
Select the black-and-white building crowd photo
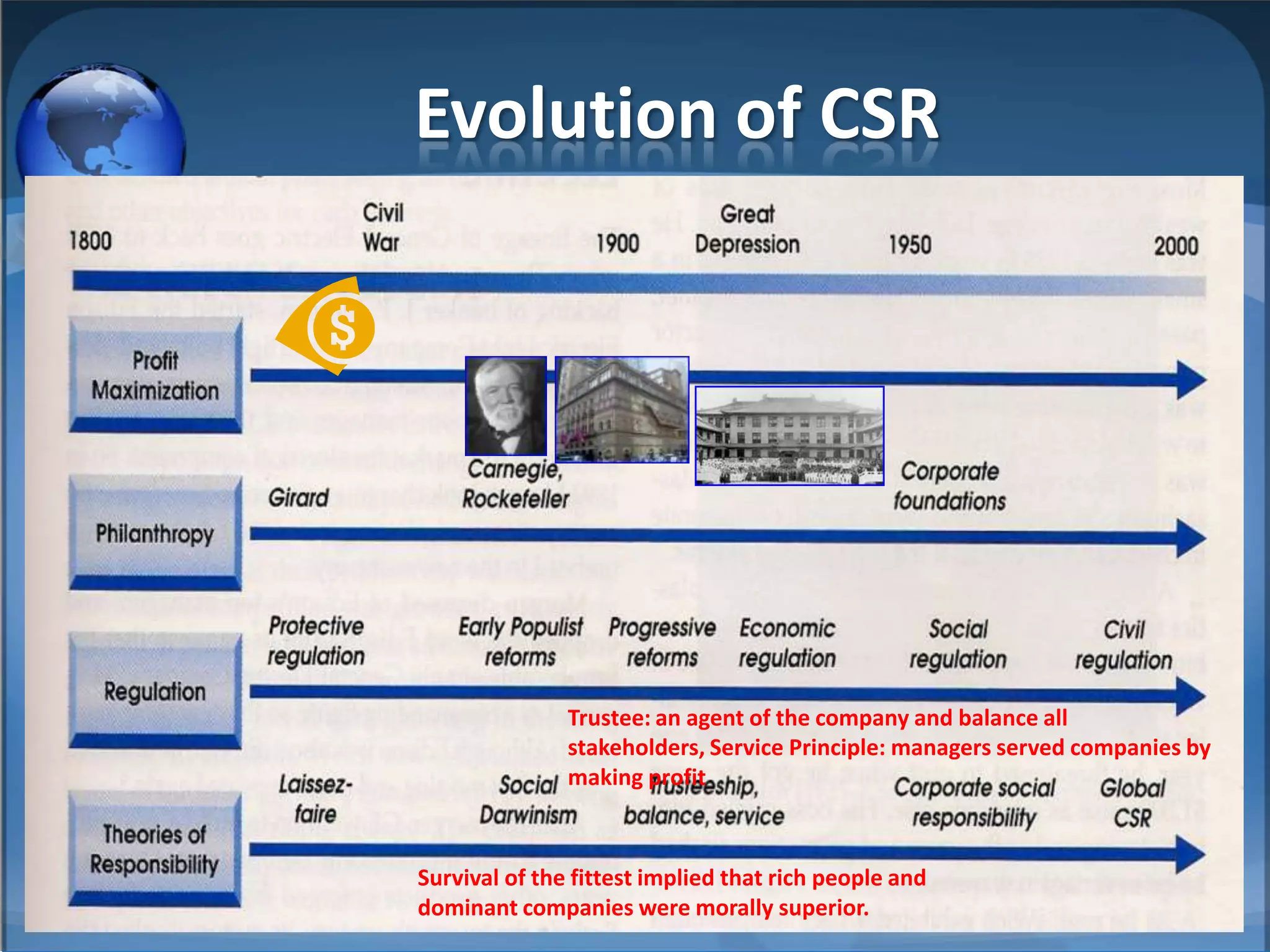coord(789,436)
